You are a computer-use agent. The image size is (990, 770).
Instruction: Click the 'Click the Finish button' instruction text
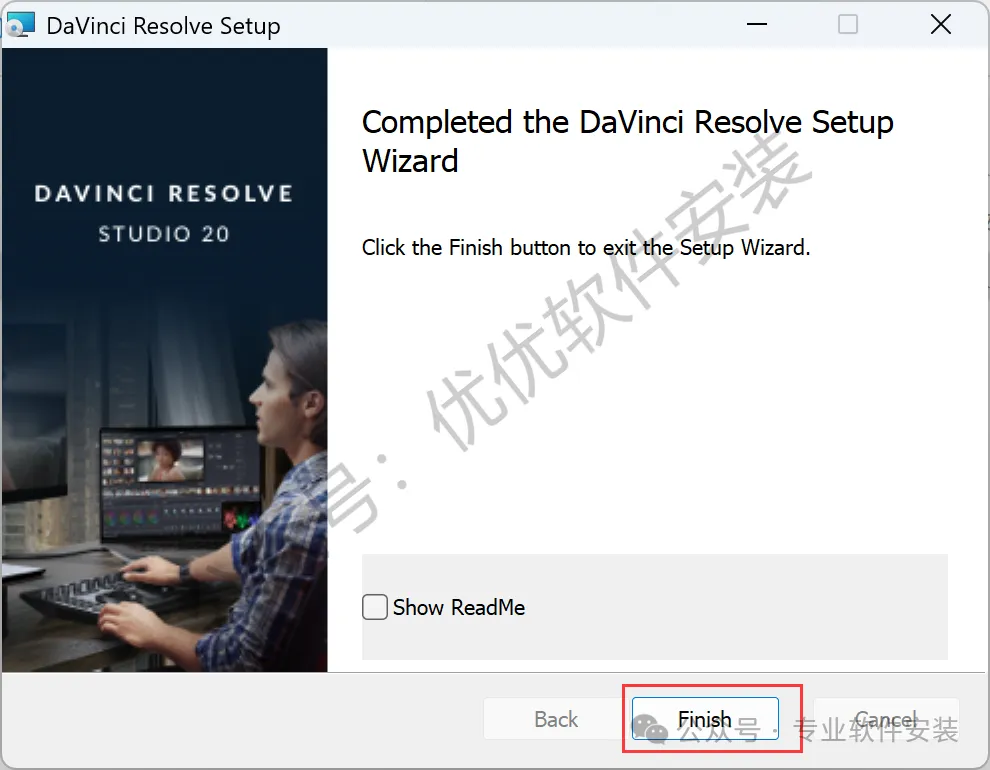pos(585,247)
